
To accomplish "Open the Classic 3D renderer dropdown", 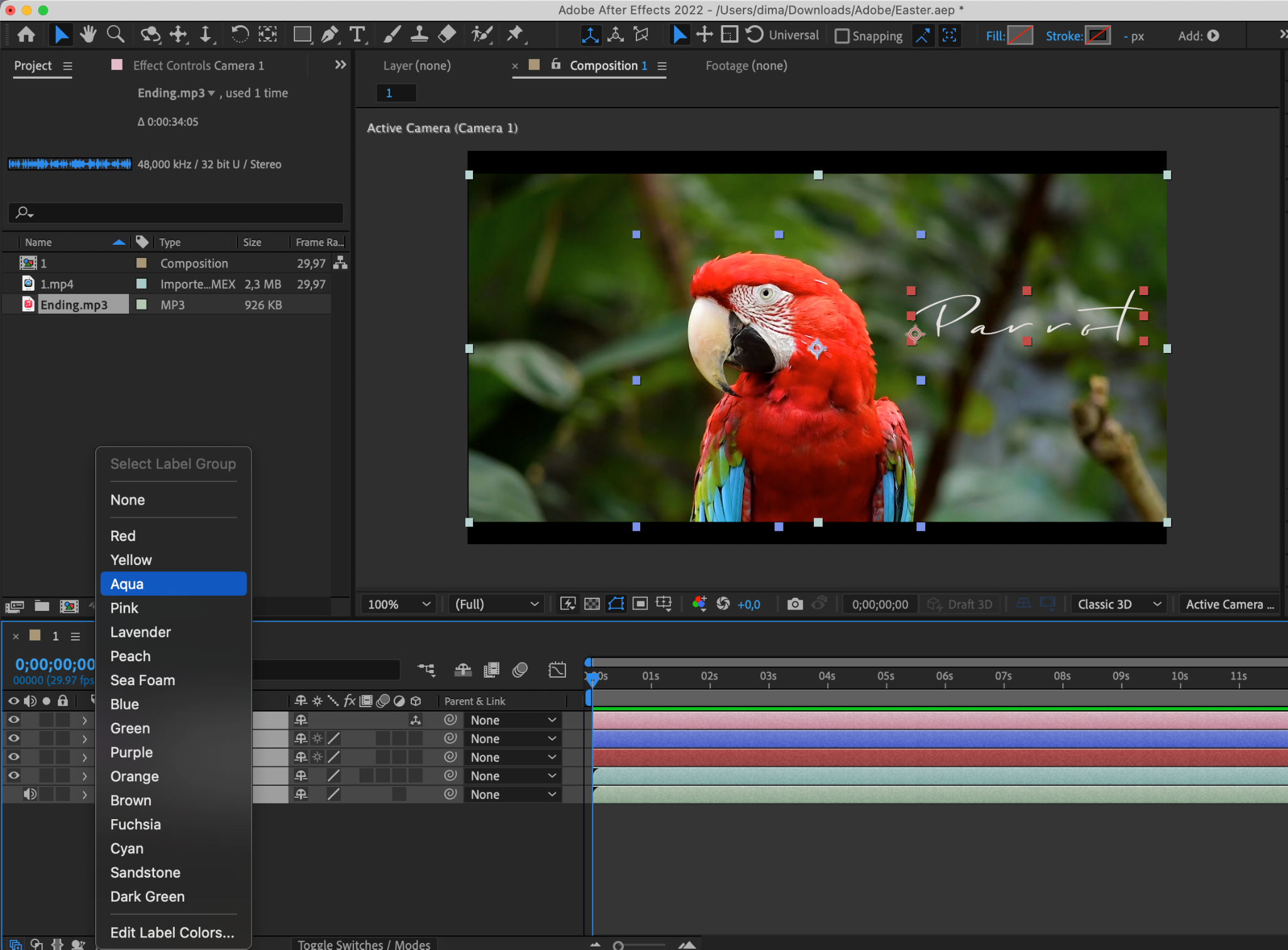I will pos(1119,604).
